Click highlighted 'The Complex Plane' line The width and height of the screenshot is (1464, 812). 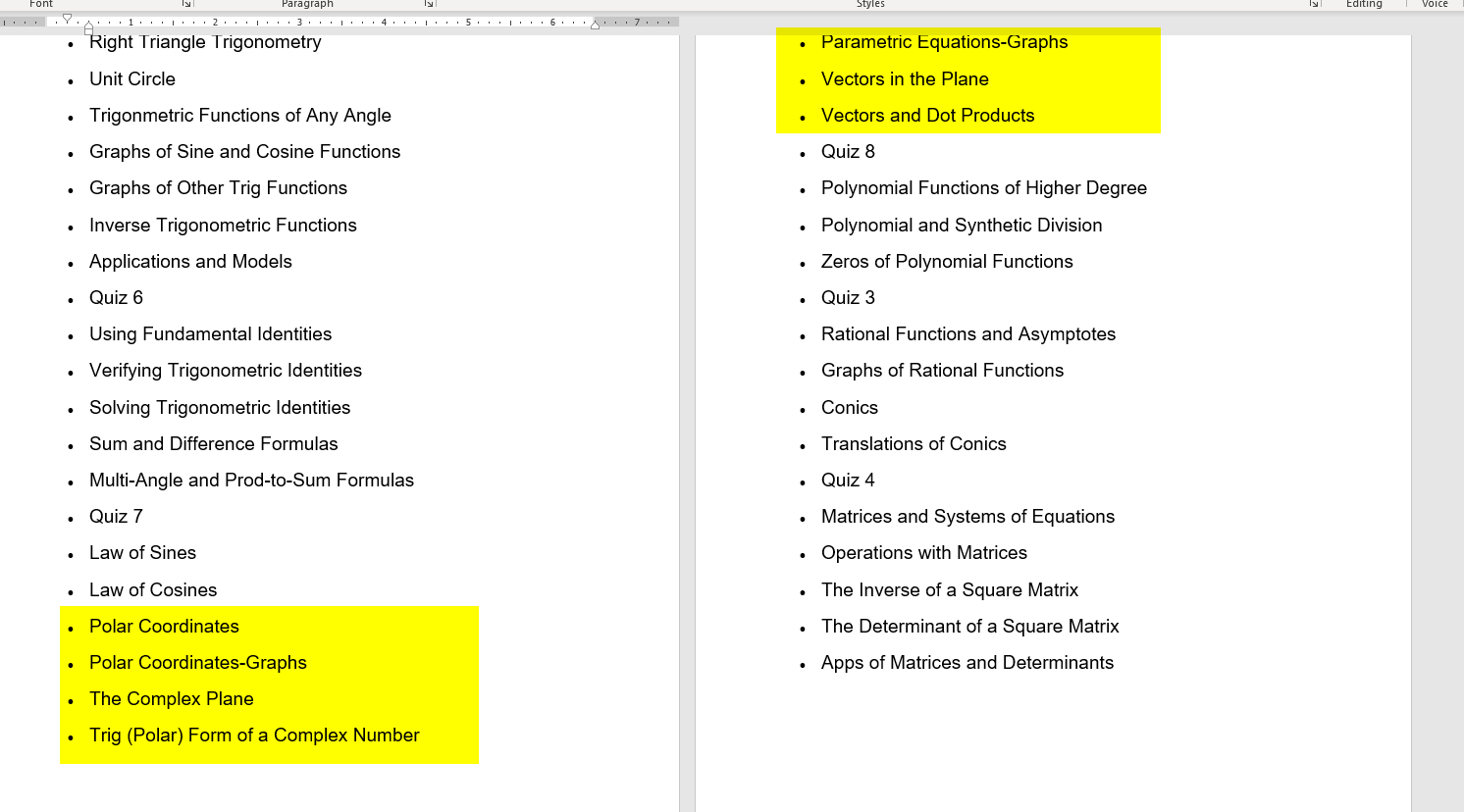click(172, 699)
